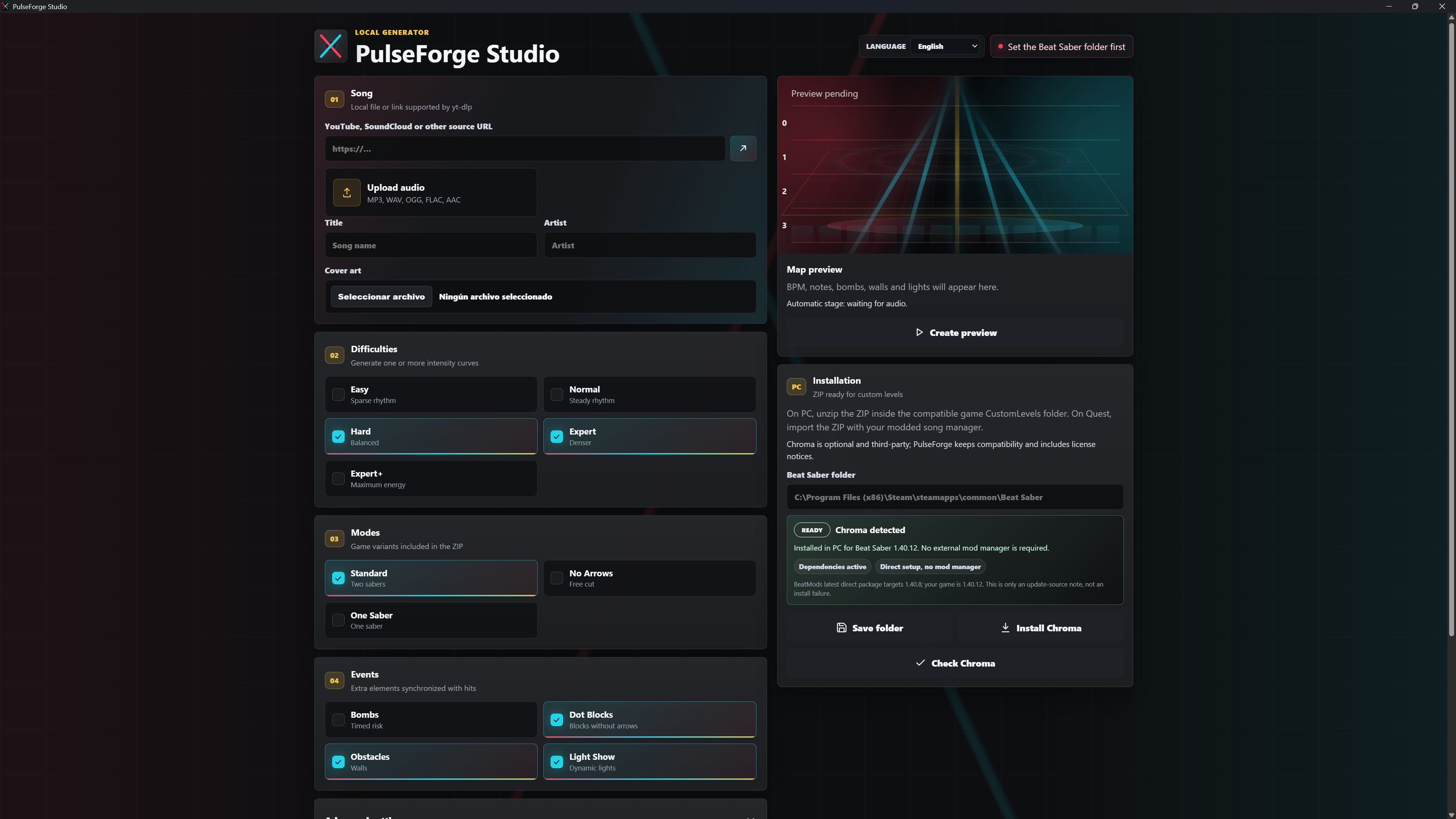
Task: Click 'Automatic stage: waiting for audio.' text
Action: [847, 303]
